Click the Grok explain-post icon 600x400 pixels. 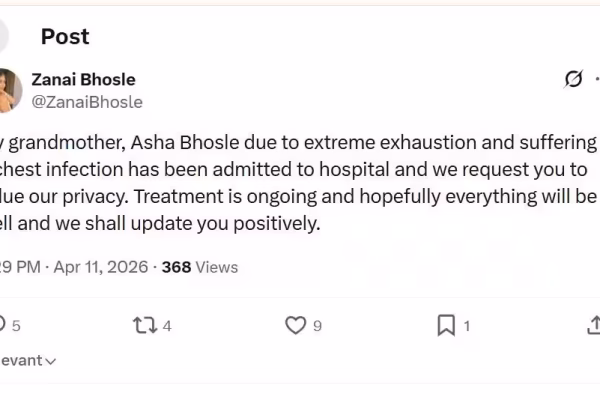(574, 79)
